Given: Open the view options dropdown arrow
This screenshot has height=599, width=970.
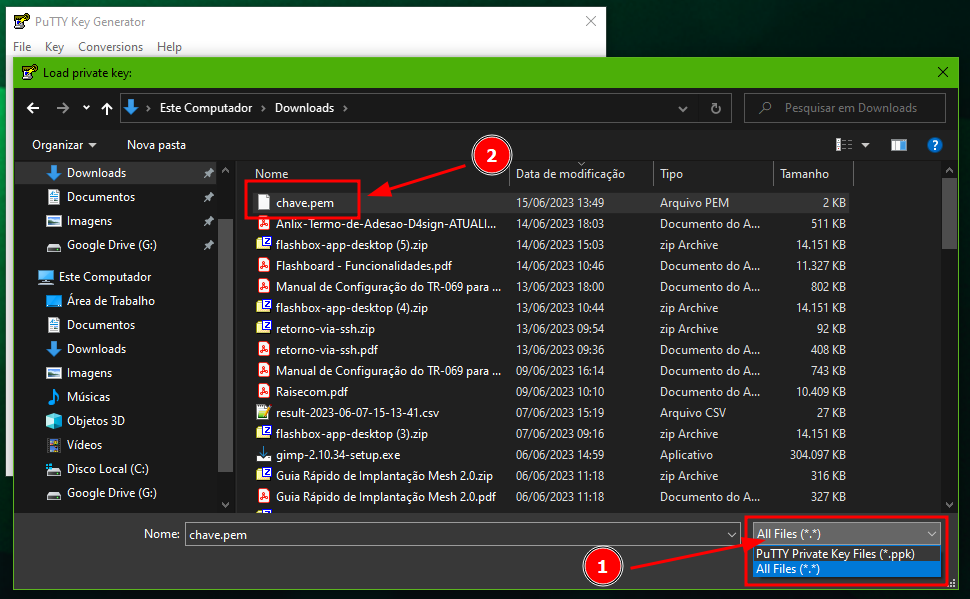Looking at the screenshot, I should [865, 145].
